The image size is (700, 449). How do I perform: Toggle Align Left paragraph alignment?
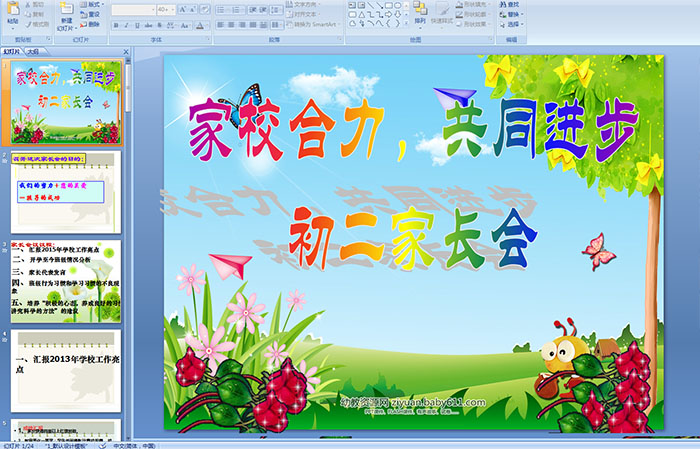coord(221,25)
